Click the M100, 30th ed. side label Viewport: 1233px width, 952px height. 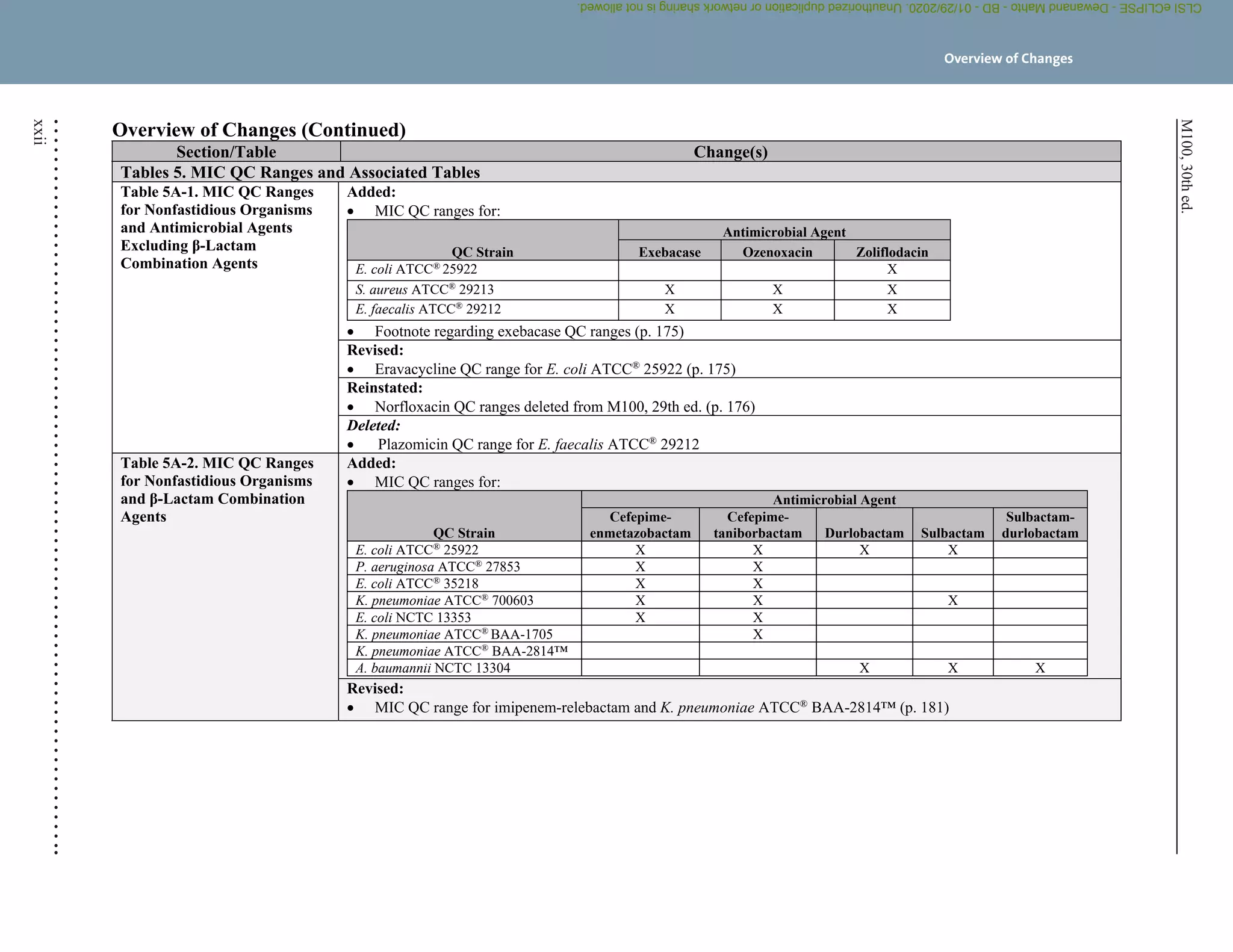point(1186,166)
